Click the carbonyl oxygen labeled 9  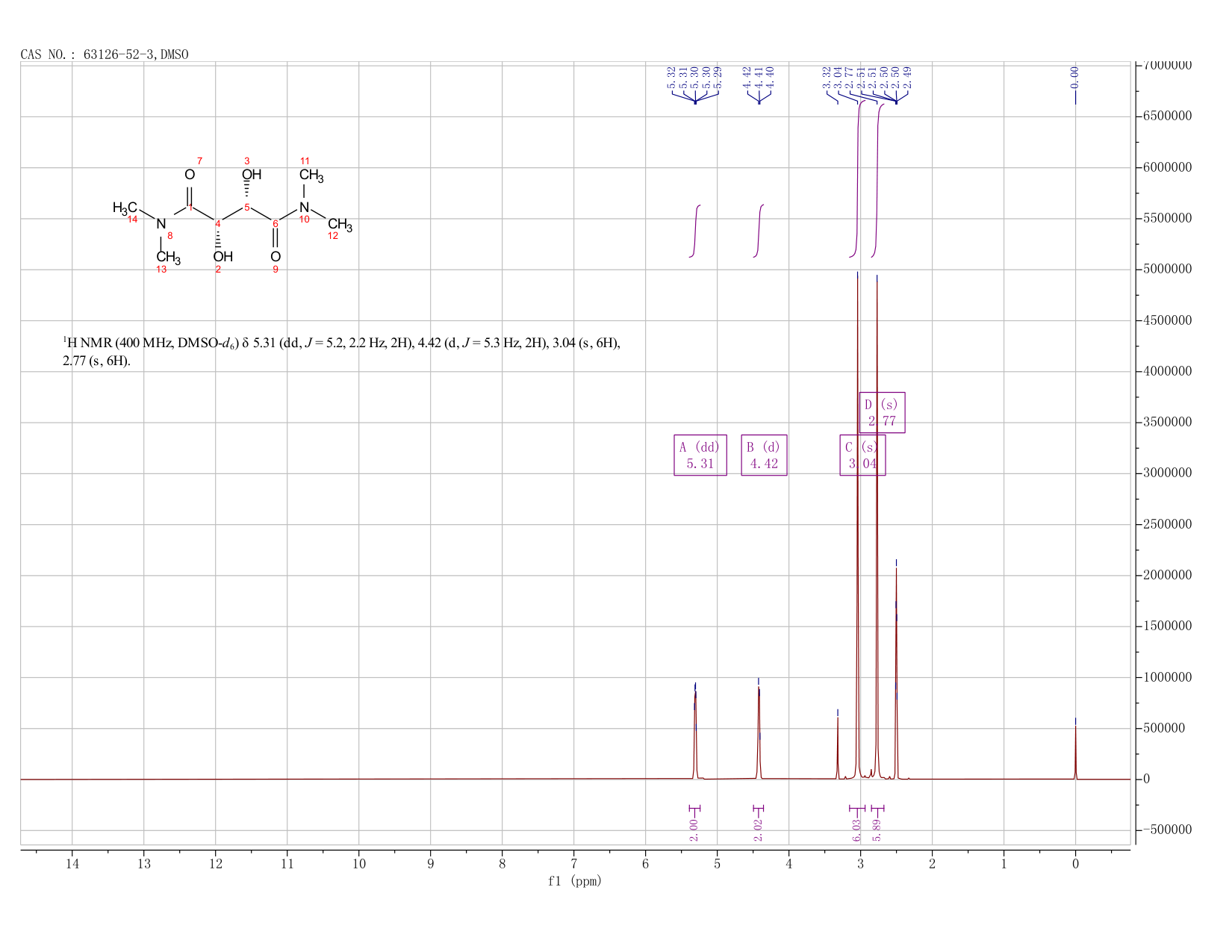(276, 256)
